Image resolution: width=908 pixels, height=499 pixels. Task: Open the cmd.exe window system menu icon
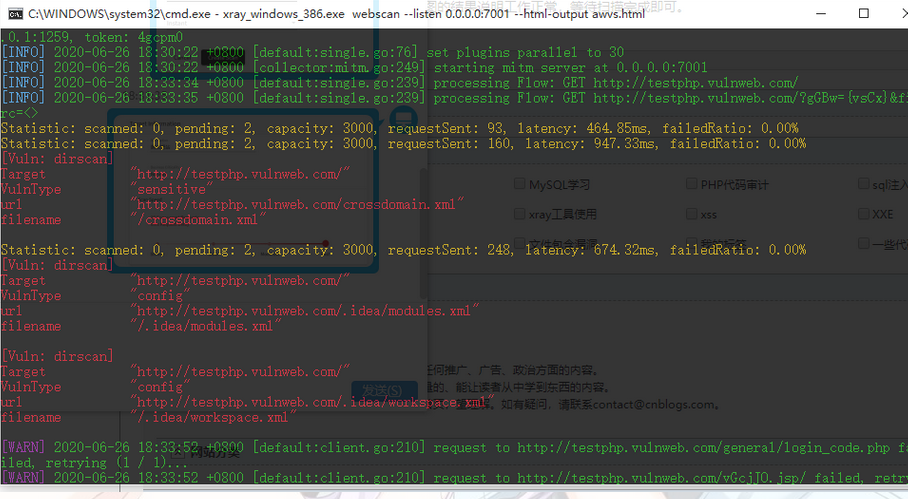pos(16,13)
